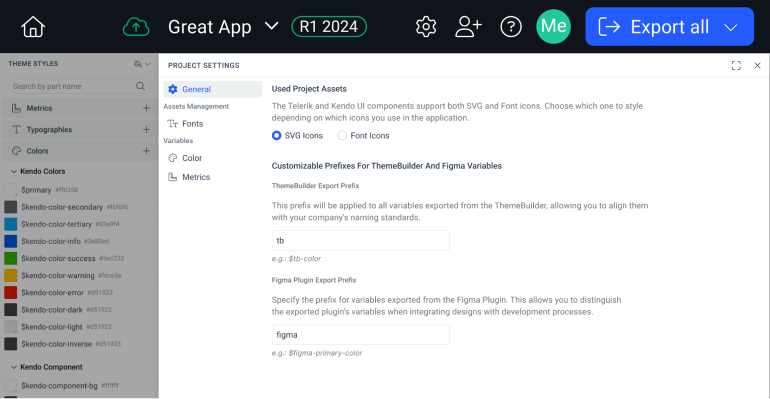Click the $primary color swatch
The image size is (770, 399).
click(10, 190)
